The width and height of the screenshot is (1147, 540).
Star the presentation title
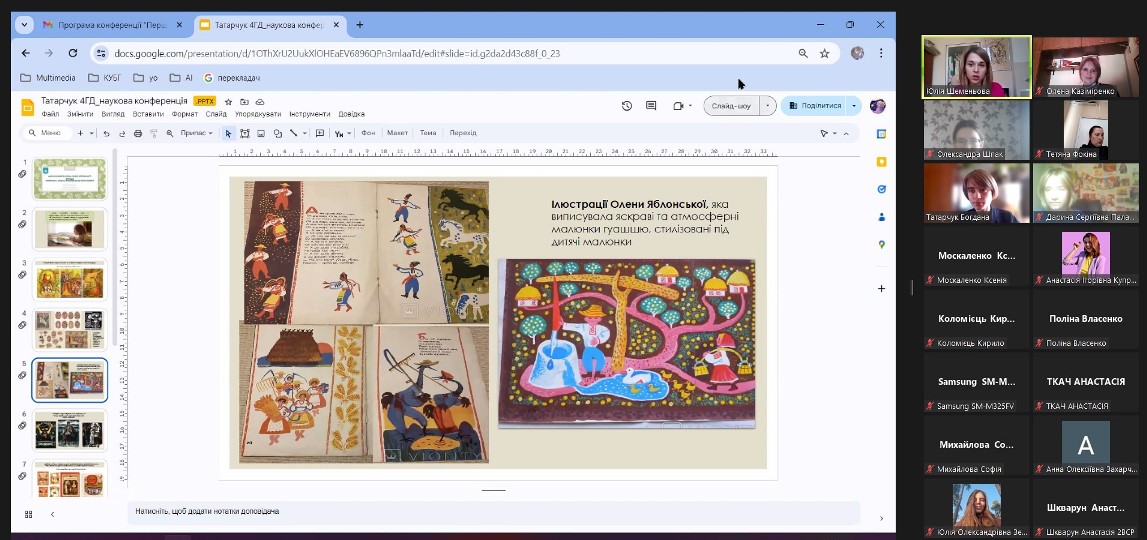228,102
